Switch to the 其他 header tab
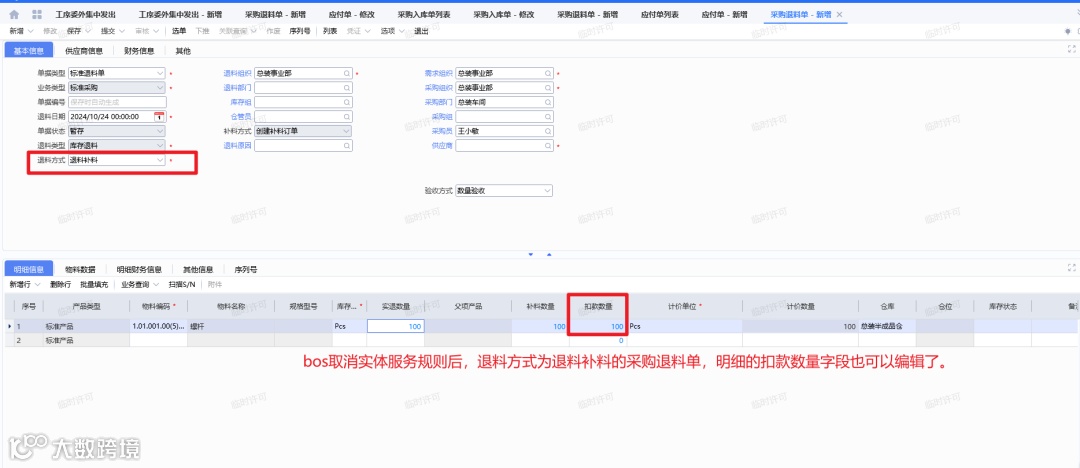The height and width of the screenshot is (468, 1080). click(x=183, y=50)
